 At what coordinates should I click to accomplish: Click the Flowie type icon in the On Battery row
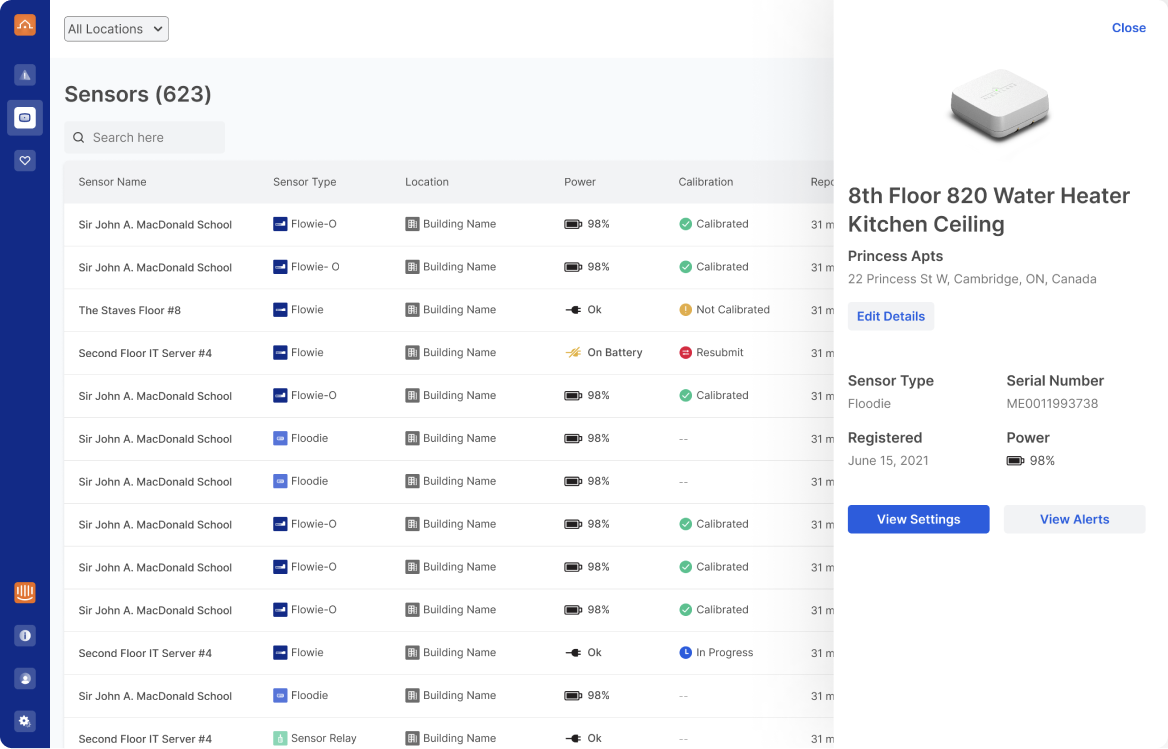point(280,353)
